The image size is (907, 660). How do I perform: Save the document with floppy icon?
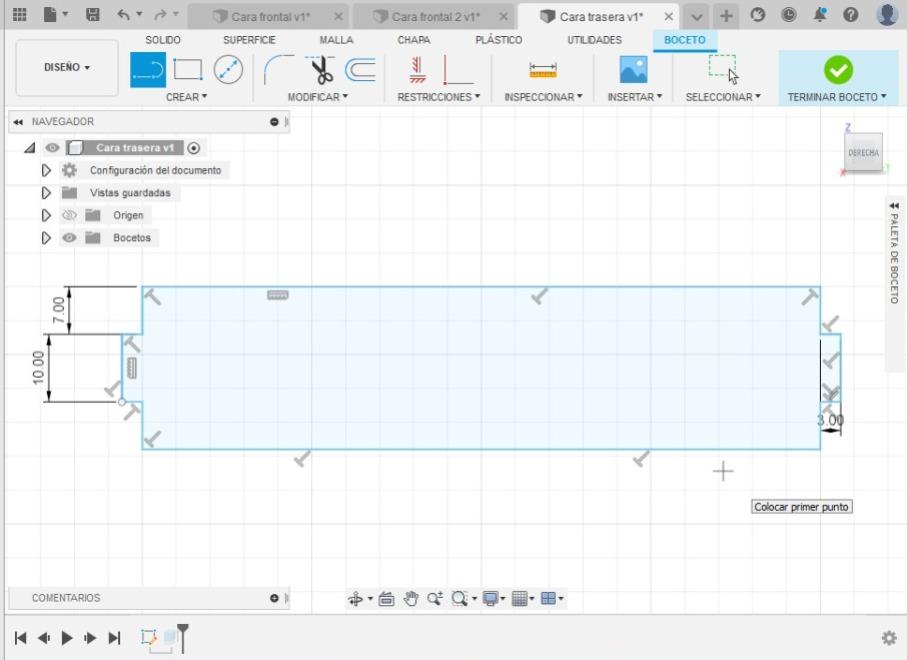point(93,14)
